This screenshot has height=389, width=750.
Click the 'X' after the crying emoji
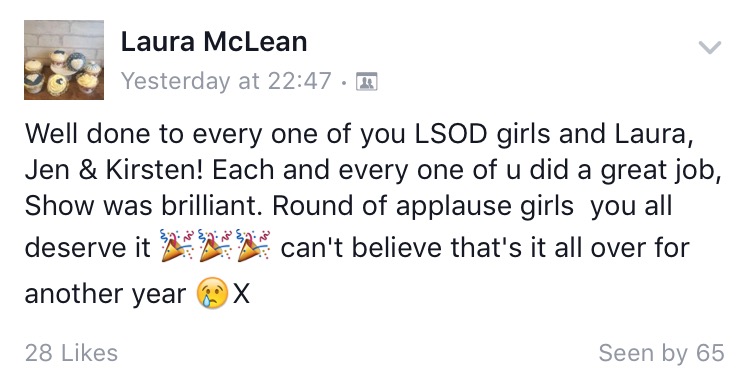click(241, 293)
